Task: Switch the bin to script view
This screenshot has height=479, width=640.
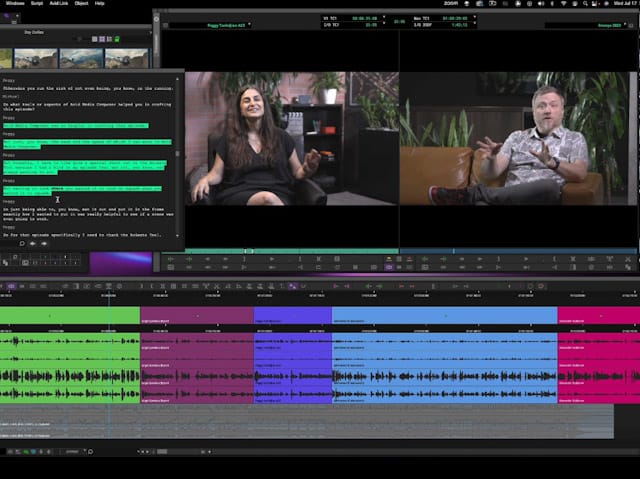Action: coord(109,39)
